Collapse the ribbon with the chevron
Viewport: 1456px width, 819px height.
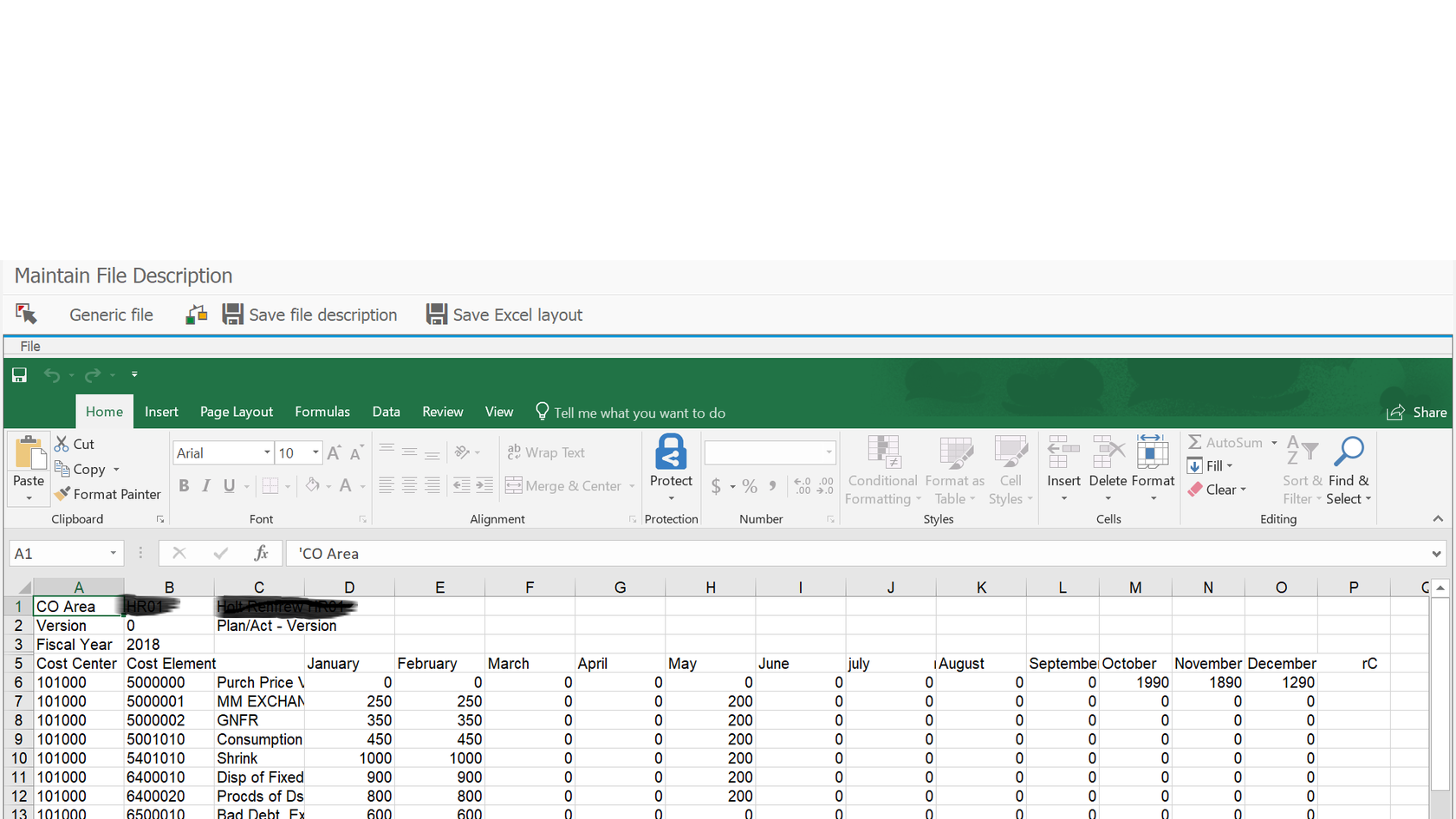1438,518
